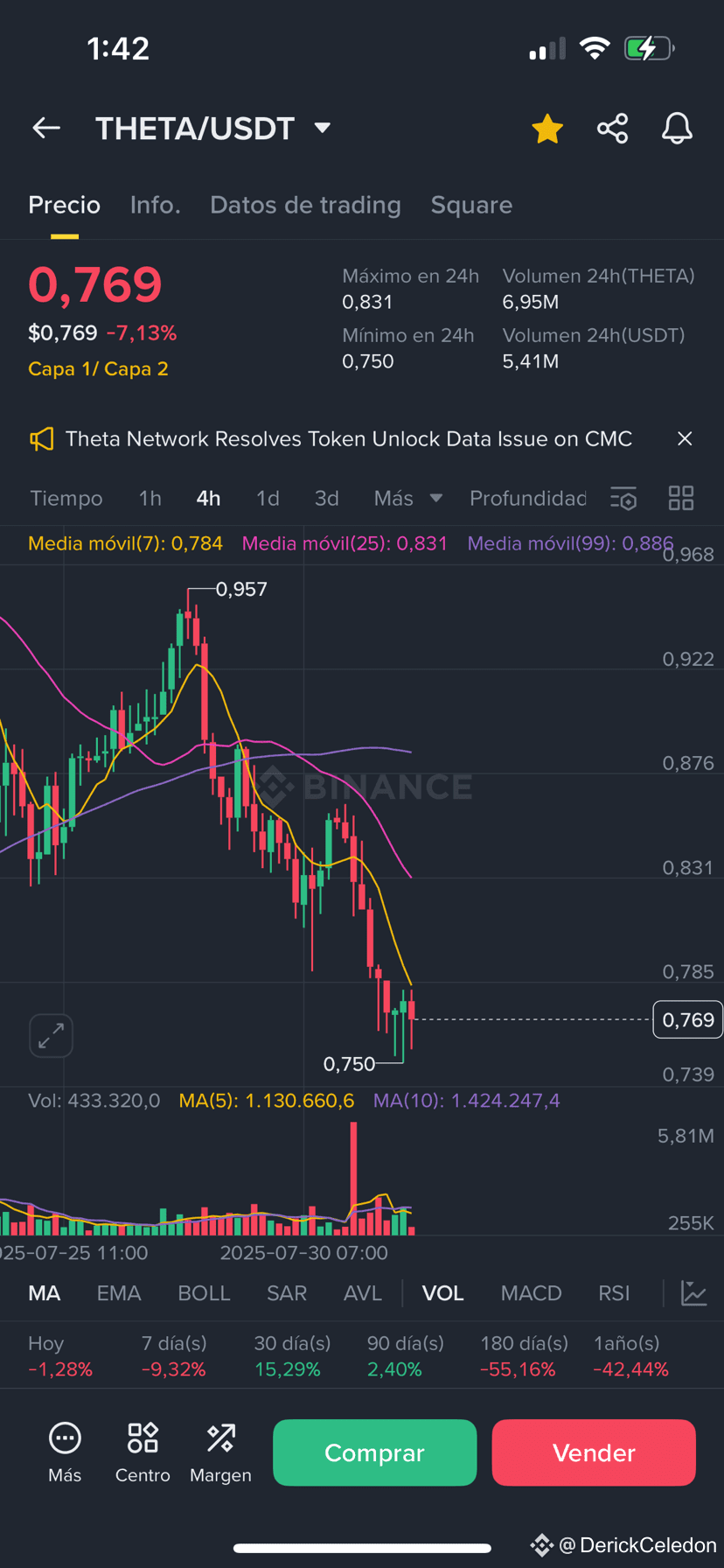Viewport: 724px width, 1568px height.
Task: Open the share icon
Action: (613, 129)
